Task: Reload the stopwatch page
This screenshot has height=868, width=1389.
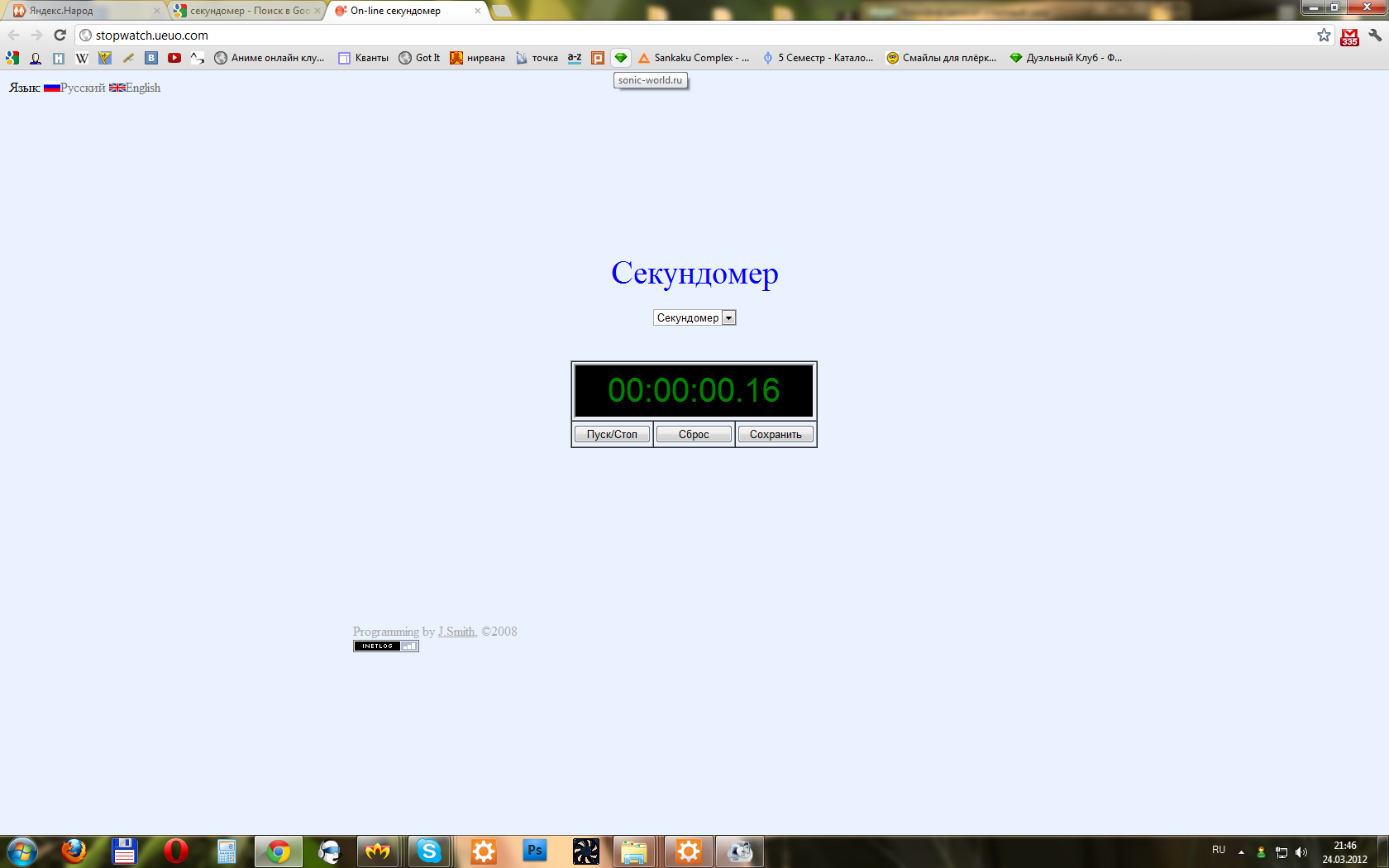Action: click(60, 35)
